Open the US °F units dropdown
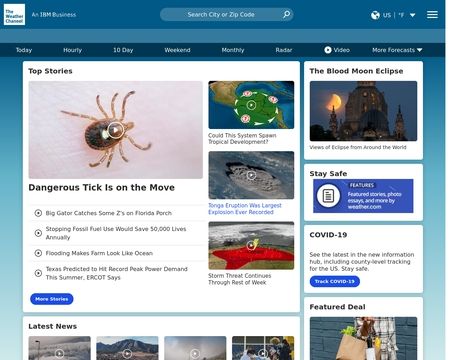Screen dimensions: 450x360 [393, 15]
